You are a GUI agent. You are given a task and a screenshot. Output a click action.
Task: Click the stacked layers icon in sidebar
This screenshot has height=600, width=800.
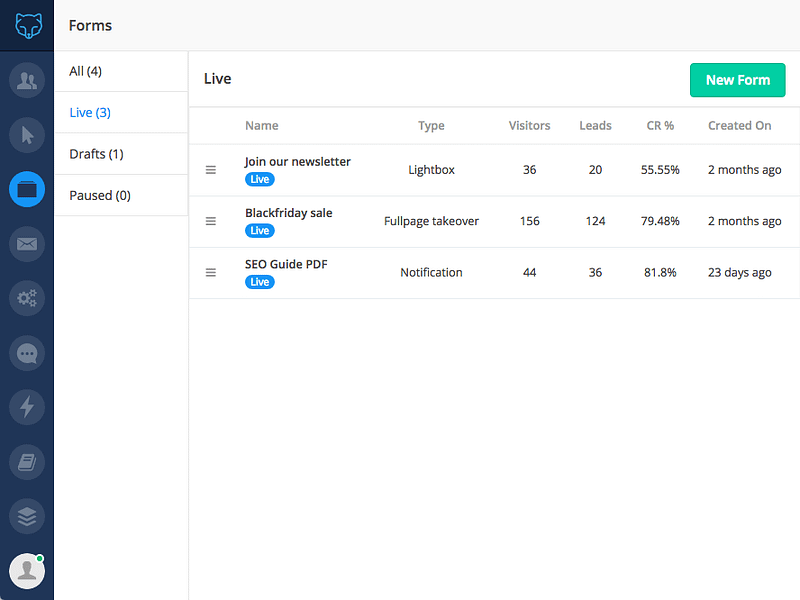(27, 516)
